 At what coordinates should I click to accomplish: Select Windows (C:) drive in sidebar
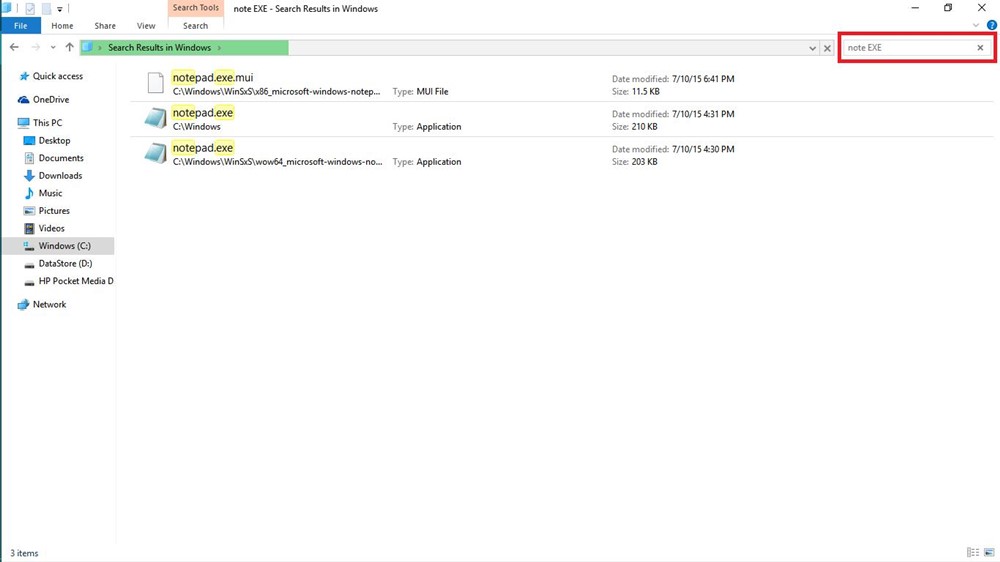[58, 246]
